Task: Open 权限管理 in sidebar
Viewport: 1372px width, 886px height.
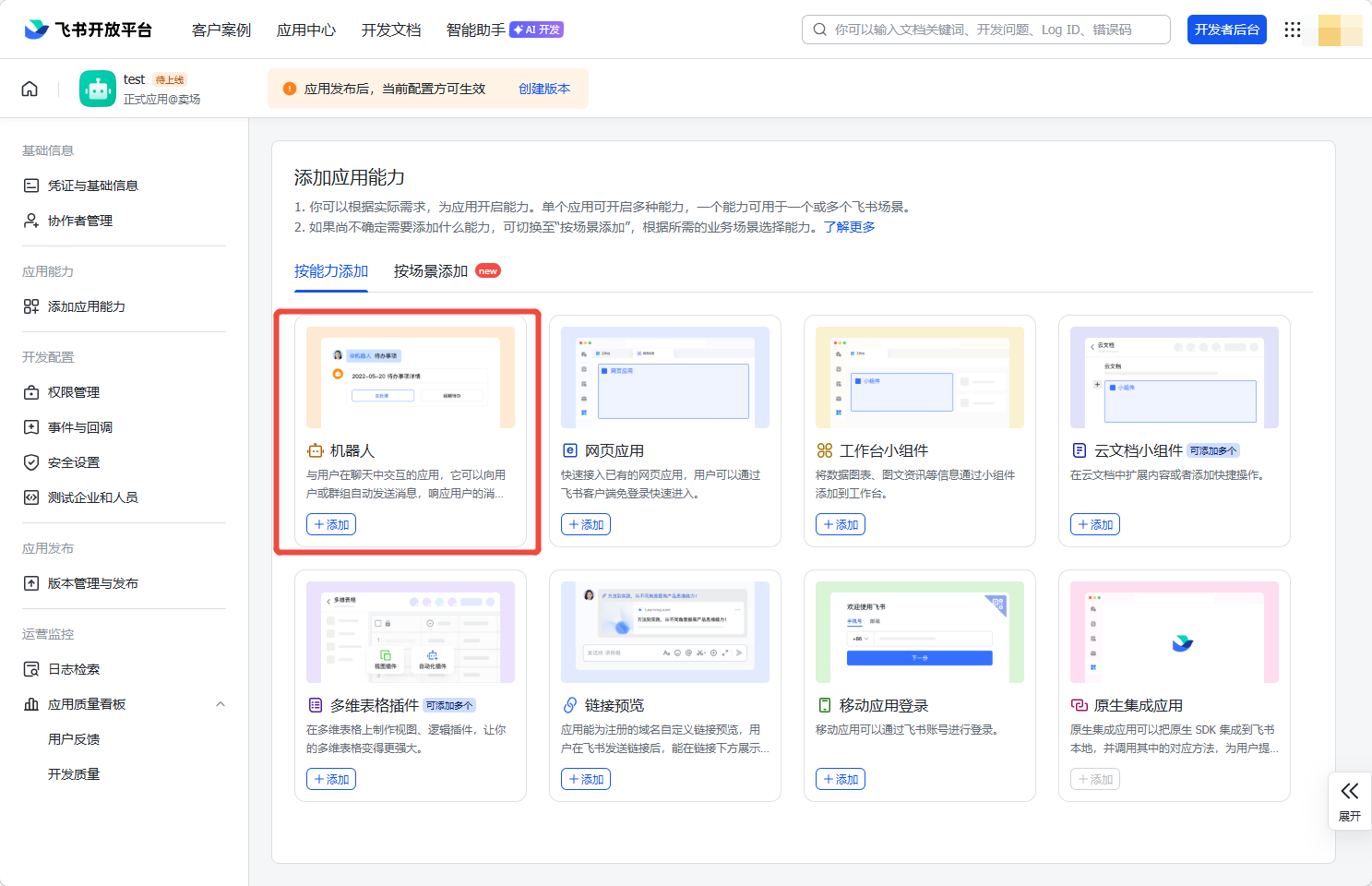Action: (74, 392)
